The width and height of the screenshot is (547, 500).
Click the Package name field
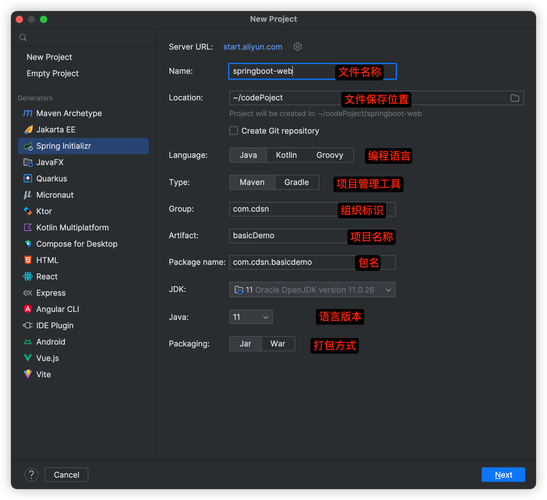[312, 262]
